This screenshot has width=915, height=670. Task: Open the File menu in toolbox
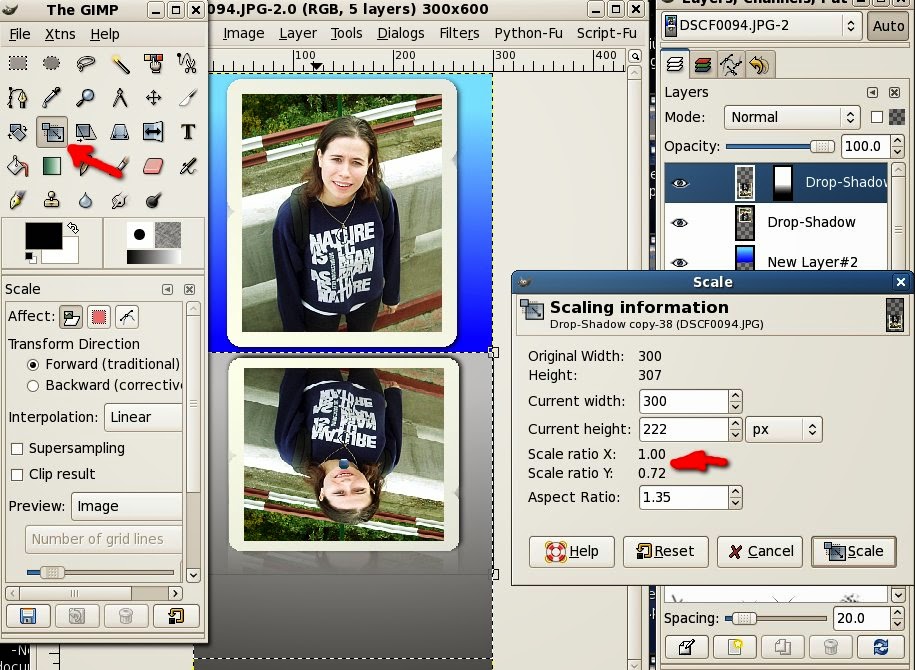[x=20, y=34]
